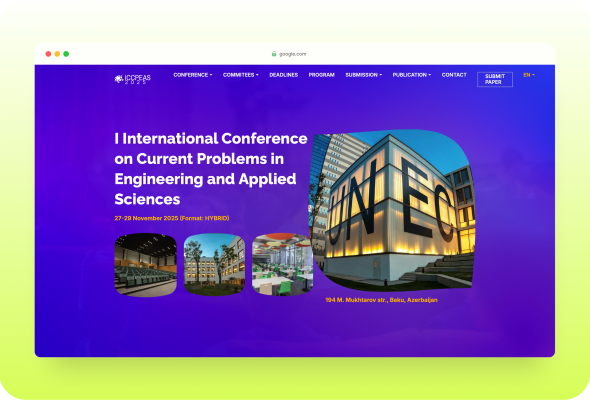Open the Contact page link
The height and width of the screenshot is (400, 590).
pos(454,75)
